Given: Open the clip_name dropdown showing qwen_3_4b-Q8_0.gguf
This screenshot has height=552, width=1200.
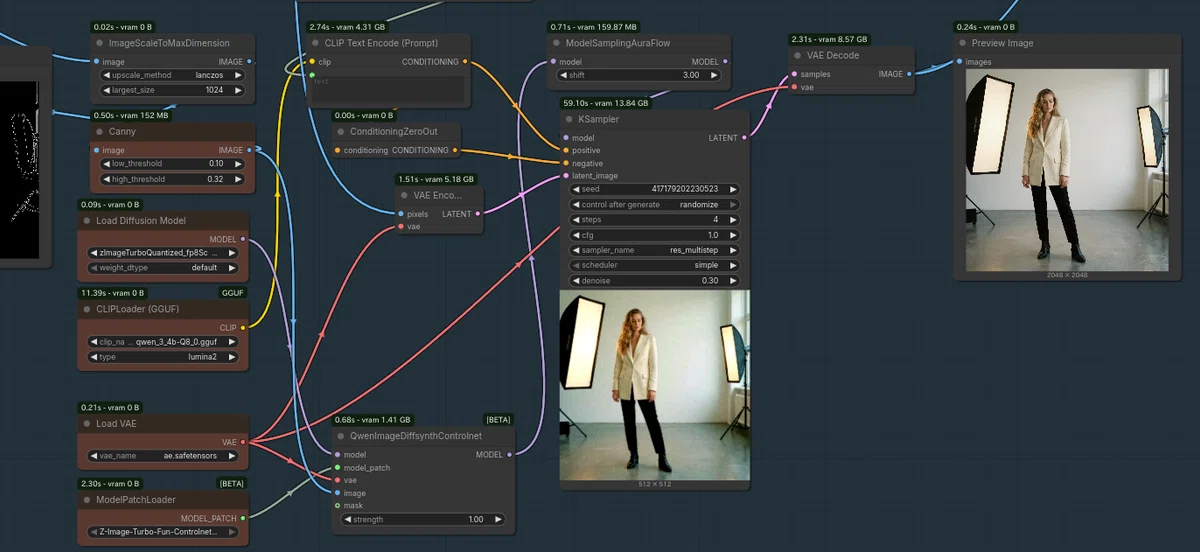Looking at the screenshot, I should [164, 341].
